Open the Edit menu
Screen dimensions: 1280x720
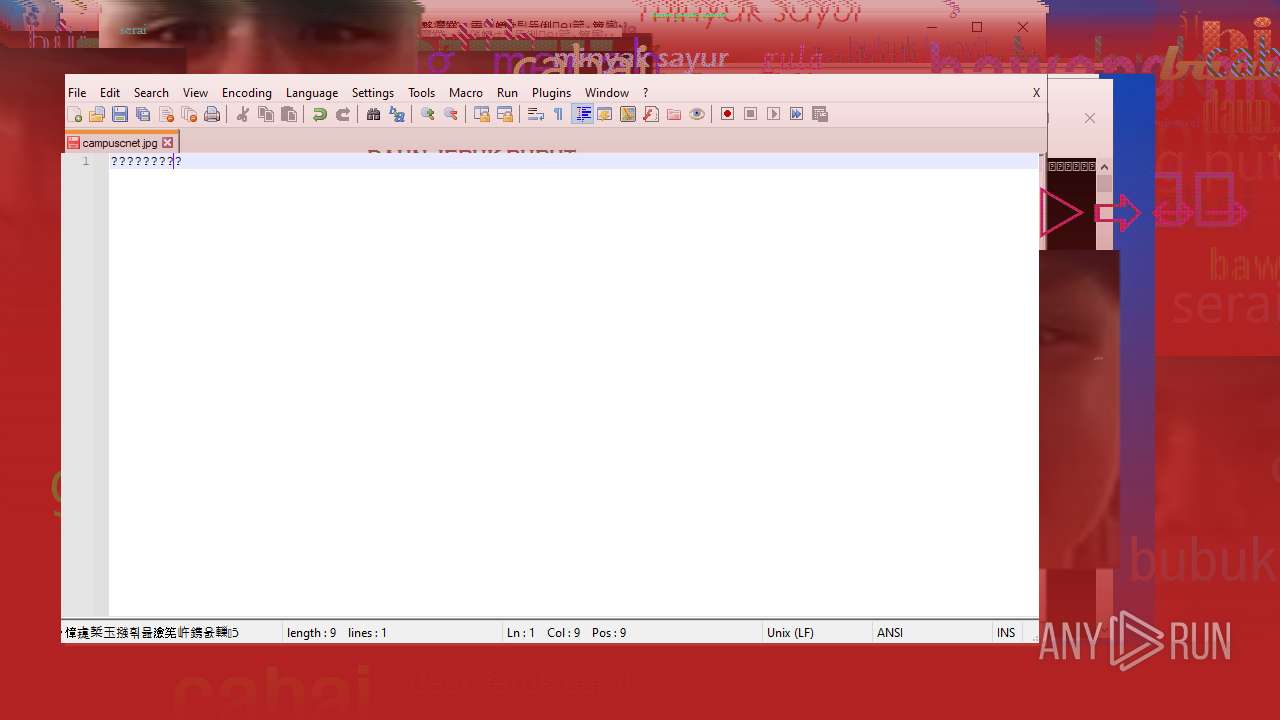pos(110,92)
